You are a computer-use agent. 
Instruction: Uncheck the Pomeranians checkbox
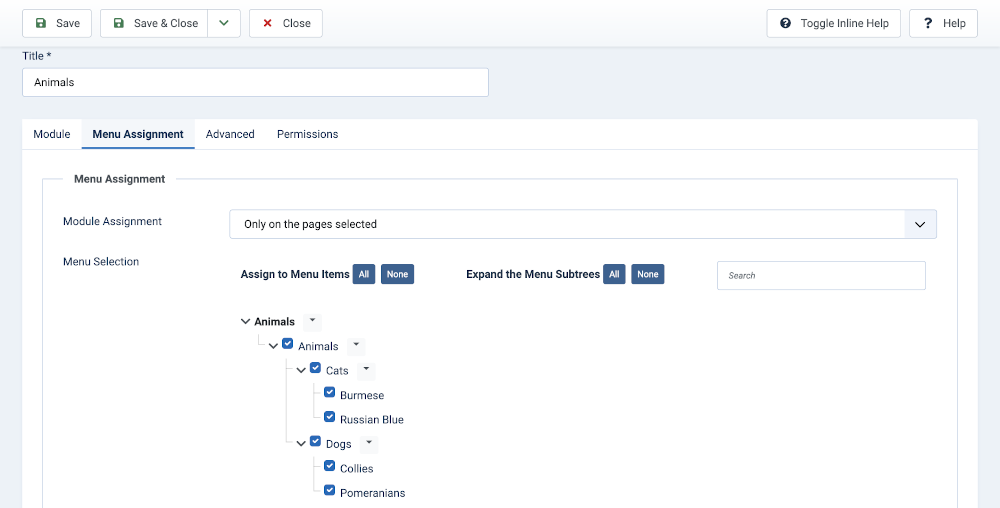point(329,490)
